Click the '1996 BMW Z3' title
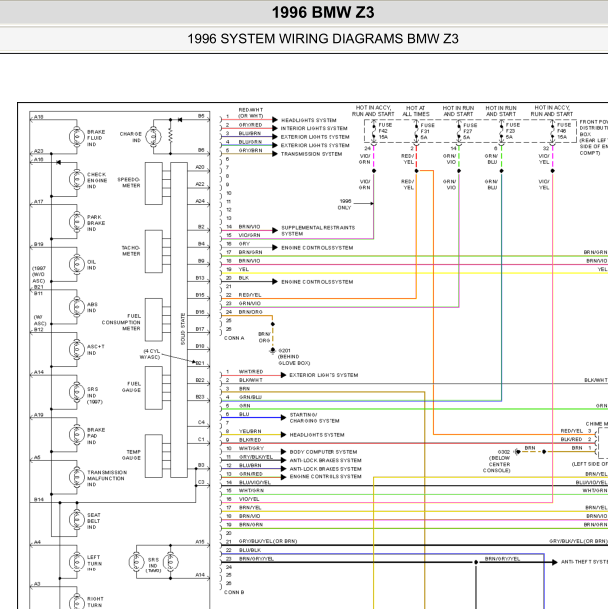The width and height of the screenshot is (608, 609). (323, 12)
